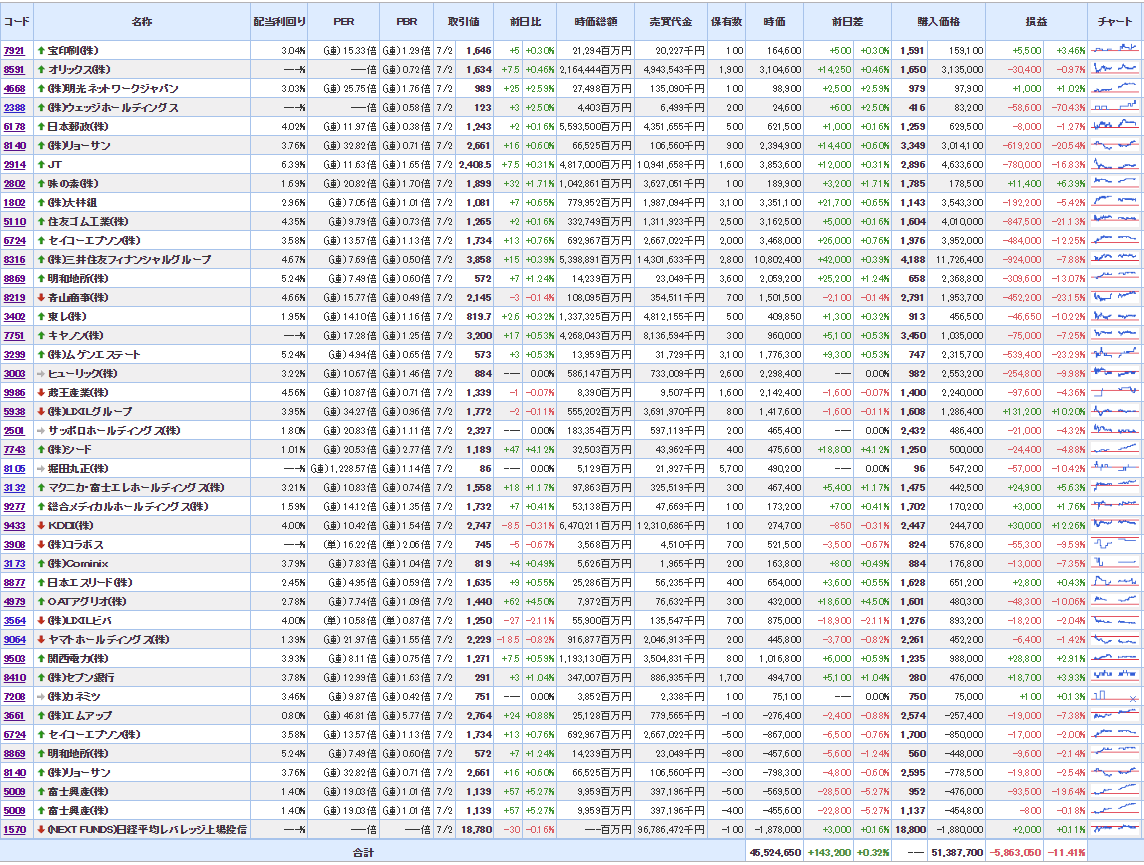The image size is (1144, 865).
Task: Click the green up arrow beside キヤノン(株)
Action: click(41, 335)
